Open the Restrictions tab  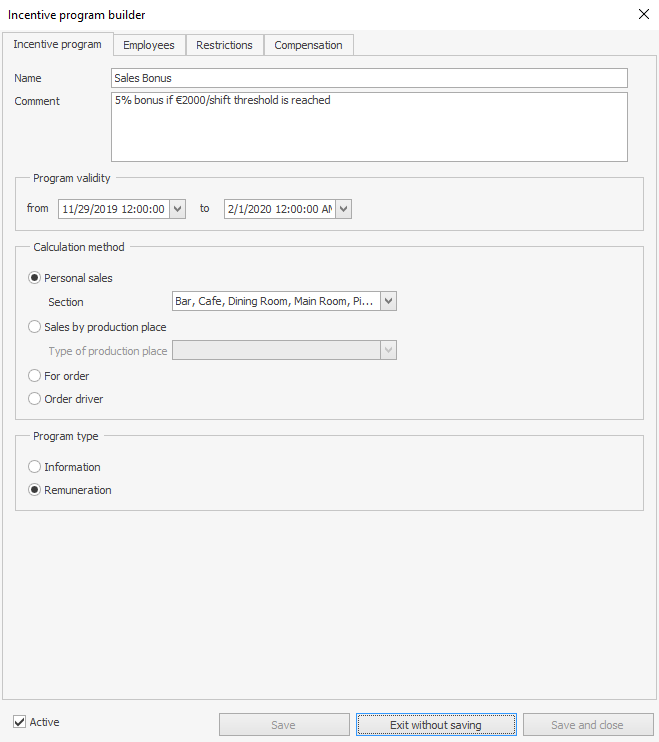[224, 45]
